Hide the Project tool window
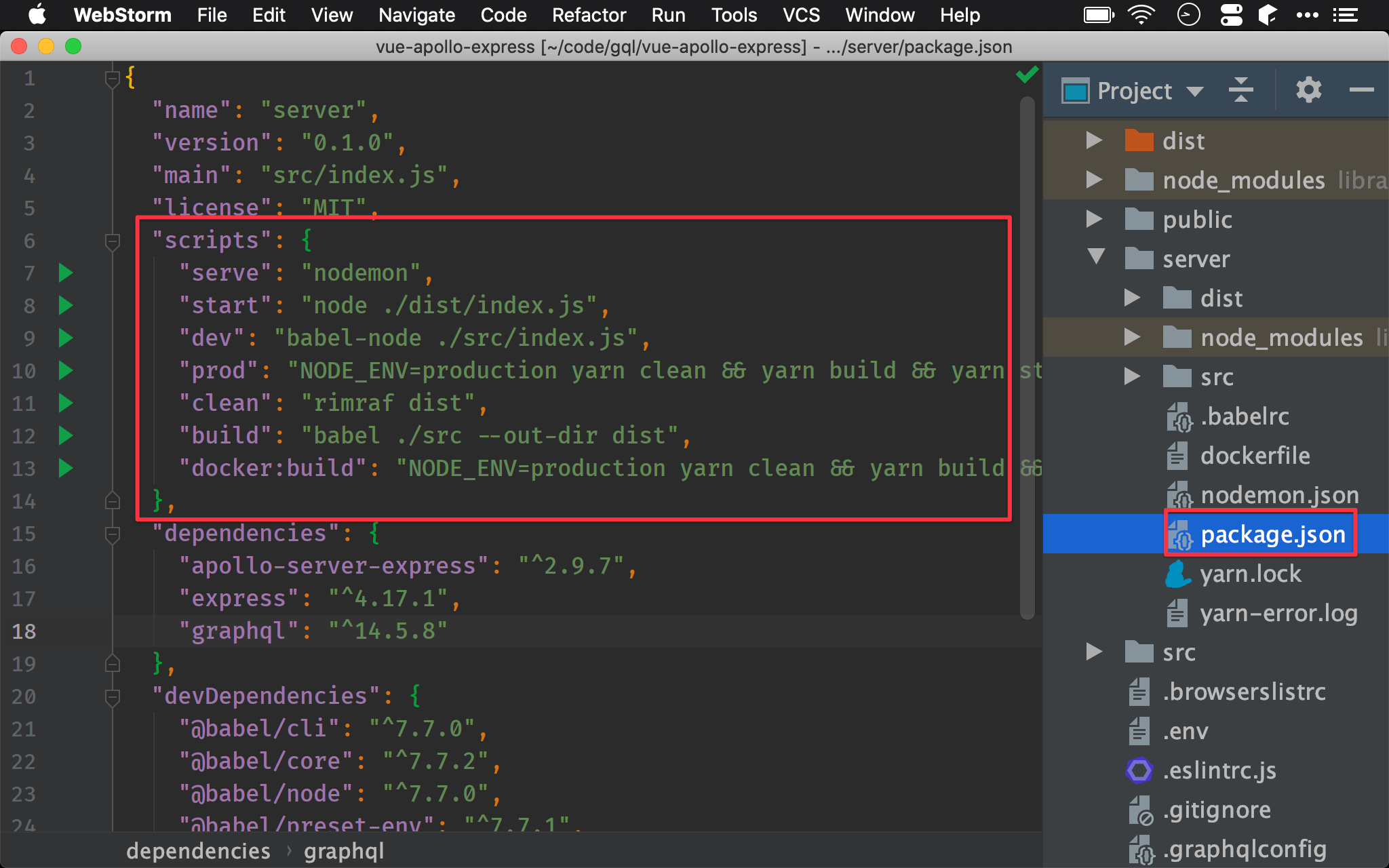Image resolution: width=1389 pixels, height=868 pixels. (x=1361, y=90)
